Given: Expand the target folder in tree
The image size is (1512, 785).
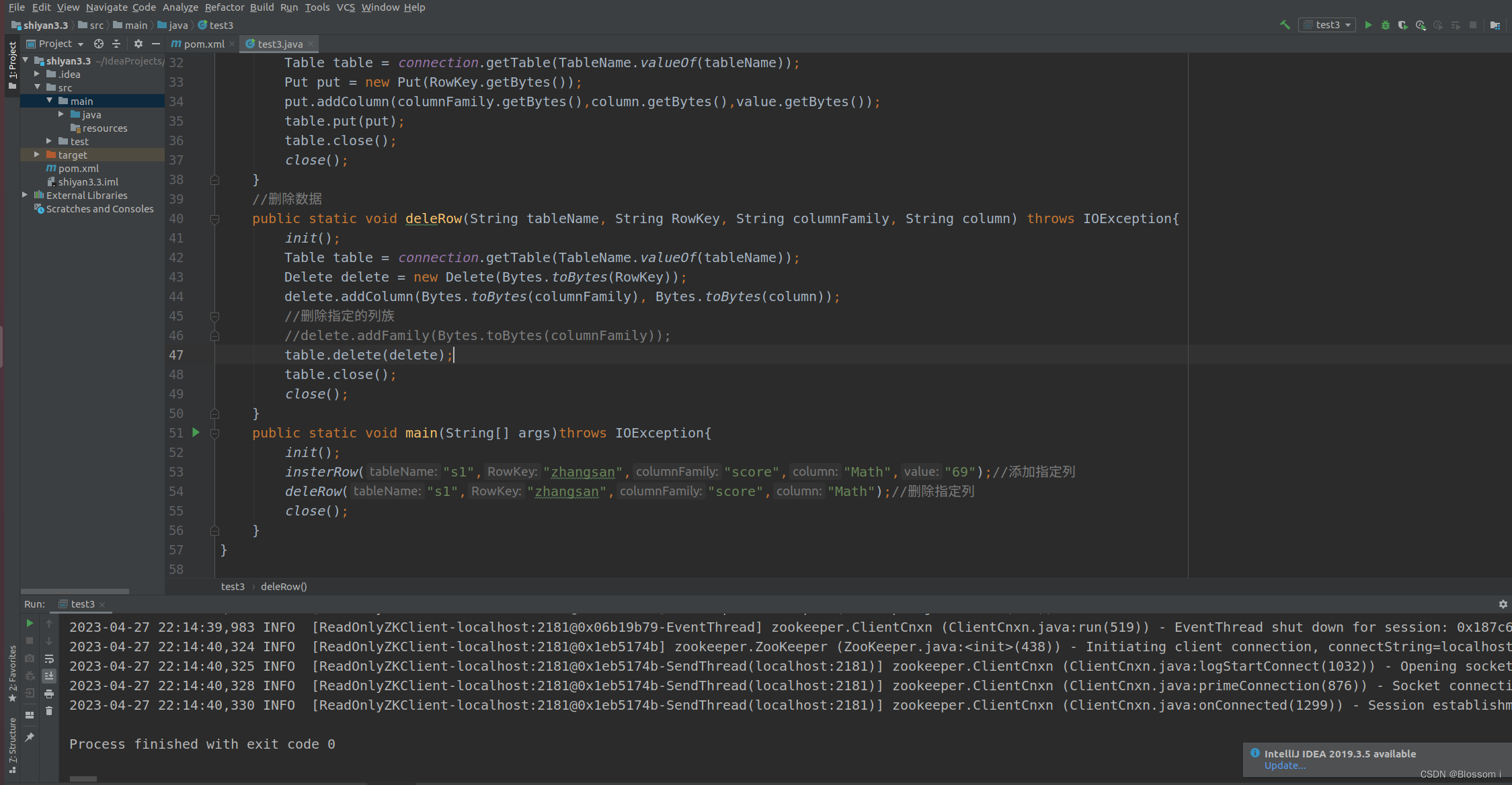Looking at the screenshot, I should [37, 155].
